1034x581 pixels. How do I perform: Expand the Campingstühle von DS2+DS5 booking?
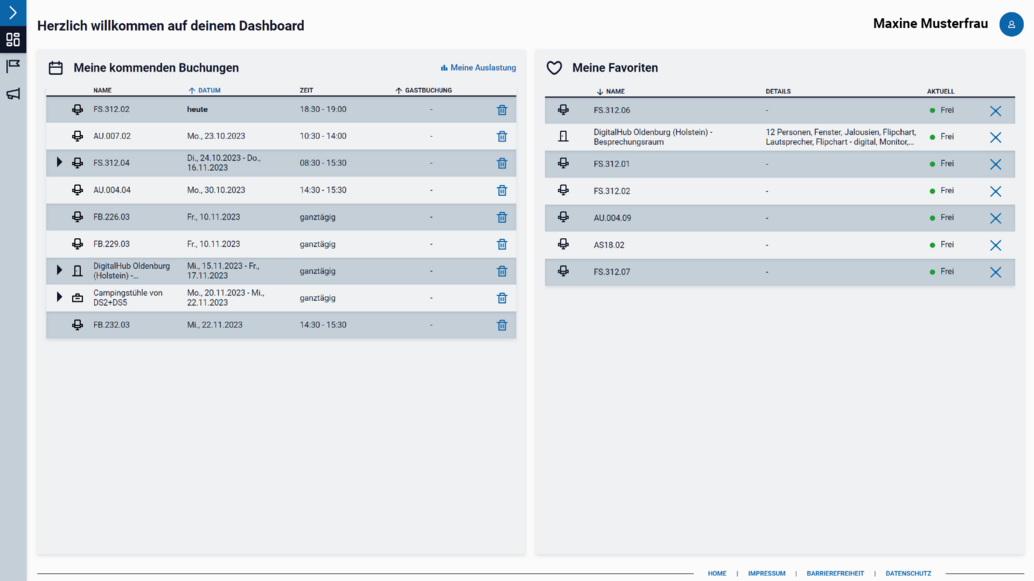pos(59,297)
